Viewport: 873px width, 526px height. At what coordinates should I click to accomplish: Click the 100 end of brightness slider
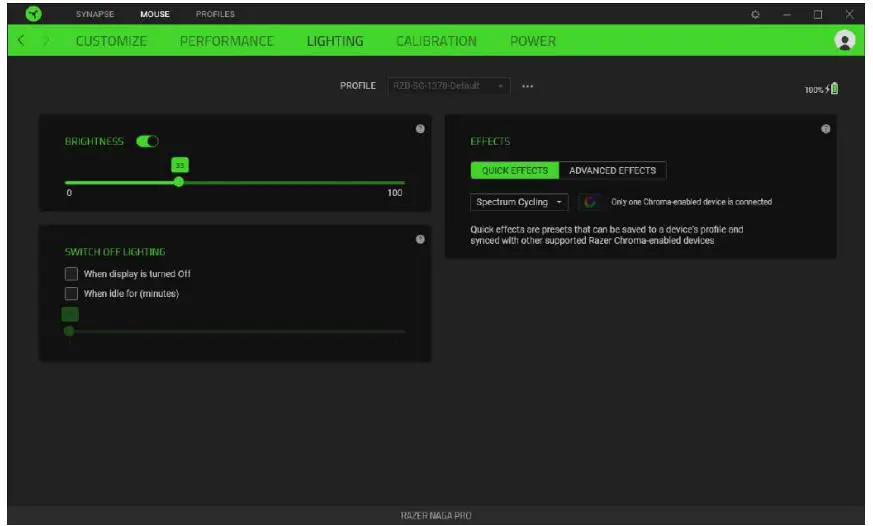(395, 193)
